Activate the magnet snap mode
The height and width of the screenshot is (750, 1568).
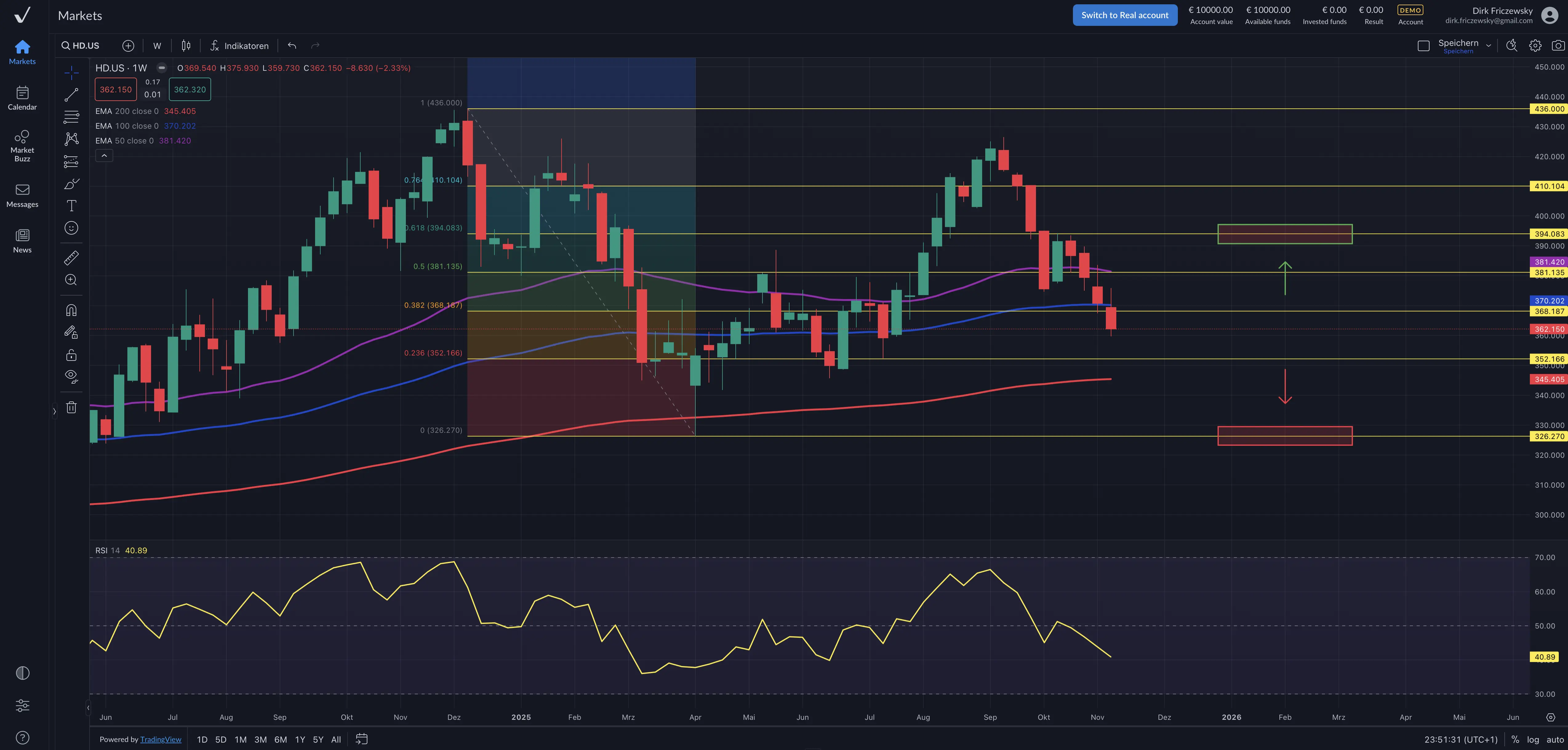click(71, 310)
